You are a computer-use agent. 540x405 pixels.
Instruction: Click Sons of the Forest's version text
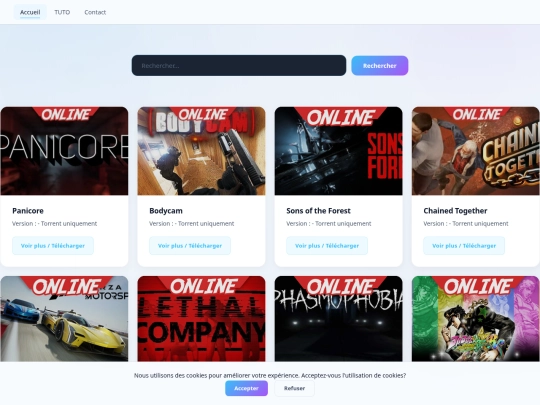(329, 224)
